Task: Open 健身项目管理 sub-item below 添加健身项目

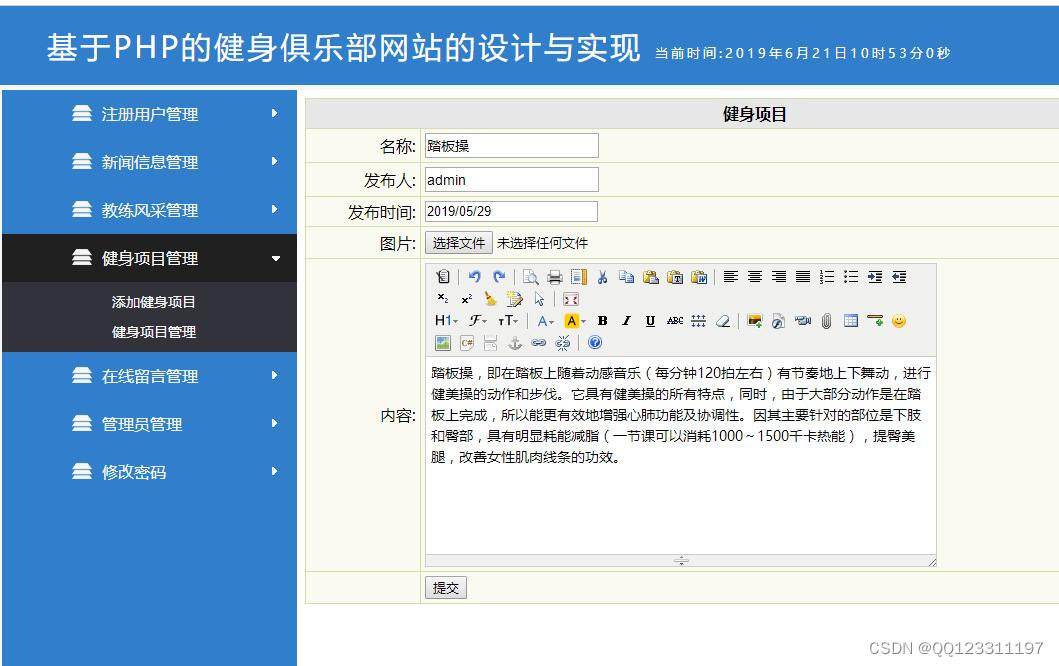Action: pyautogui.click(x=154, y=332)
